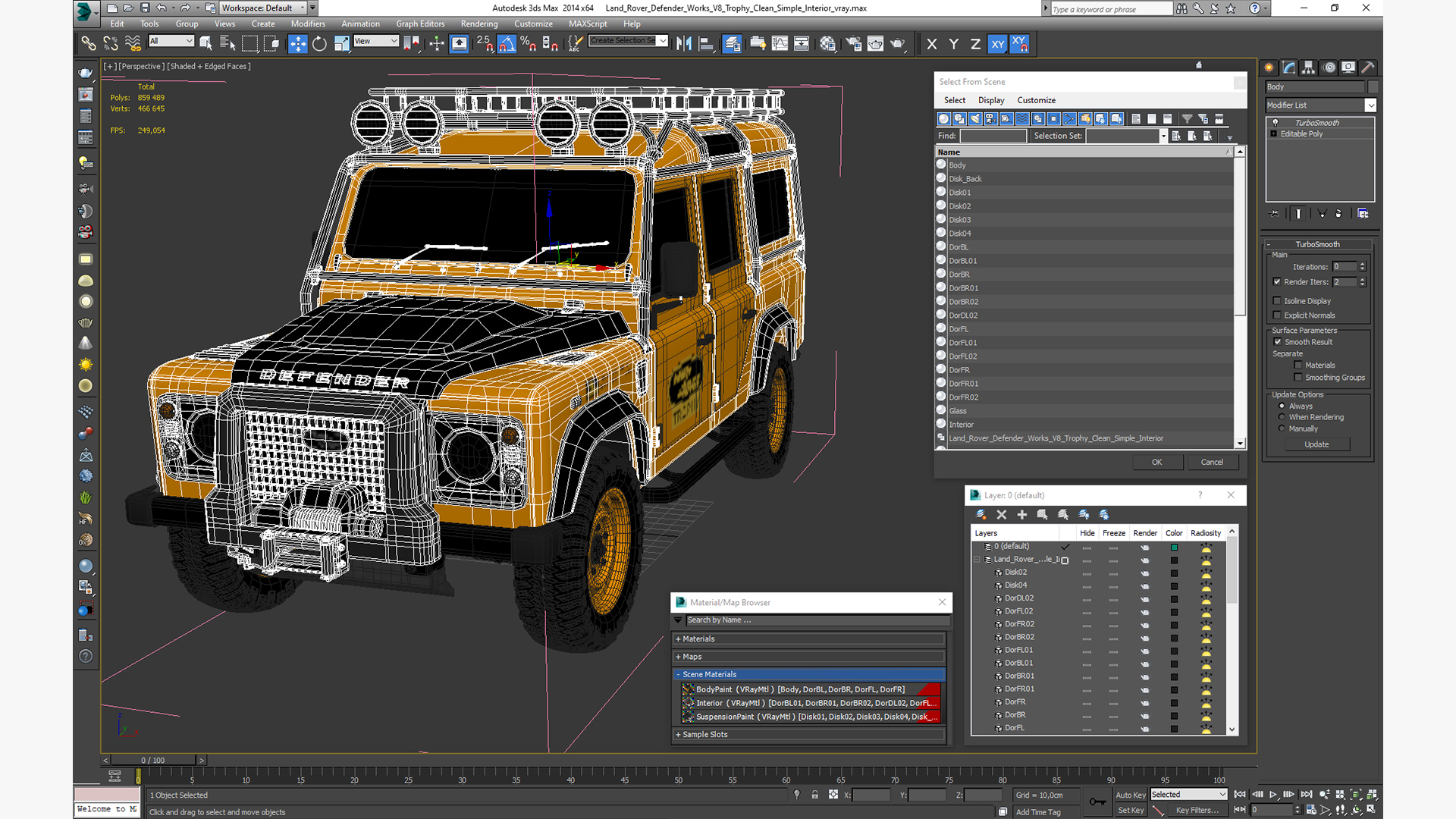Screen dimensions: 1456x819
Task: Click the TurboSmooth Update button
Action: click(1316, 444)
